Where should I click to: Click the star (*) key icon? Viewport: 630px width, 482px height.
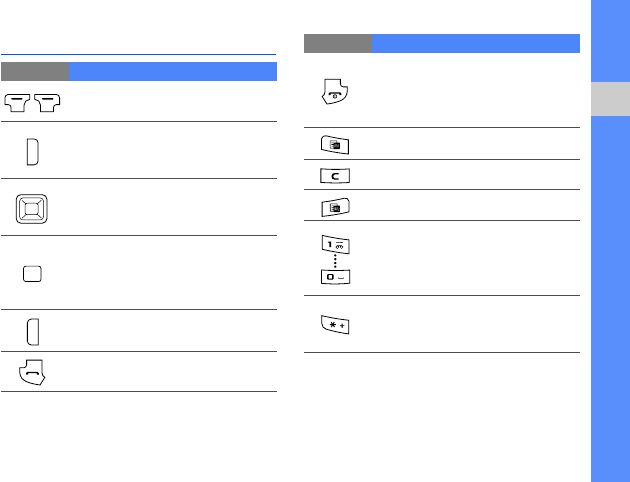pos(333,326)
